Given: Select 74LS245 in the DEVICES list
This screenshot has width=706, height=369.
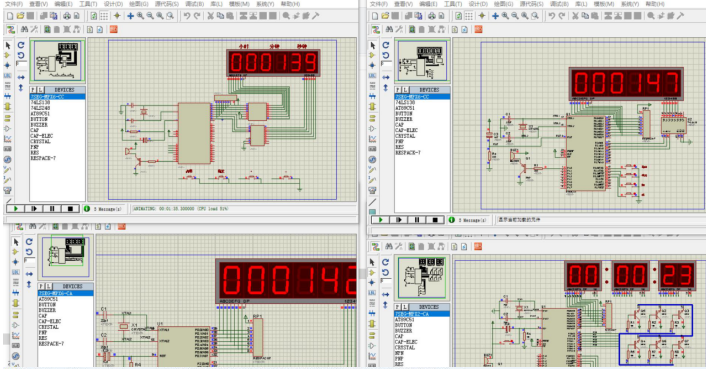Looking at the screenshot, I should [x=41, y=108].
